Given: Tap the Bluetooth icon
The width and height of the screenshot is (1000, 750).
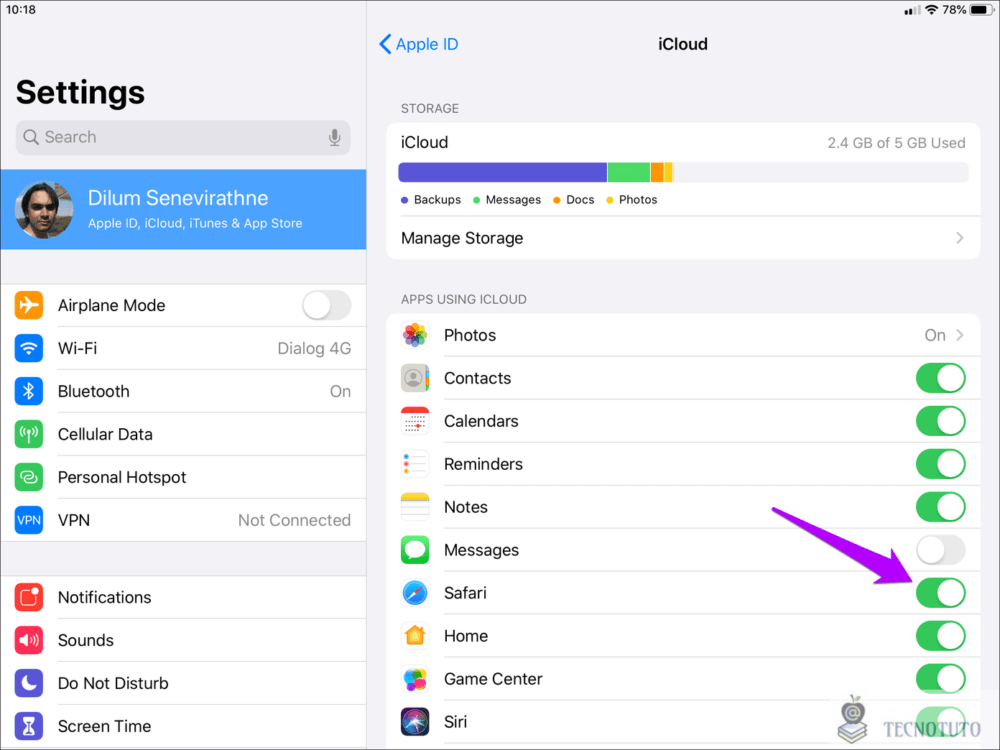Looking at the screenshot, I should pos(29,391).
